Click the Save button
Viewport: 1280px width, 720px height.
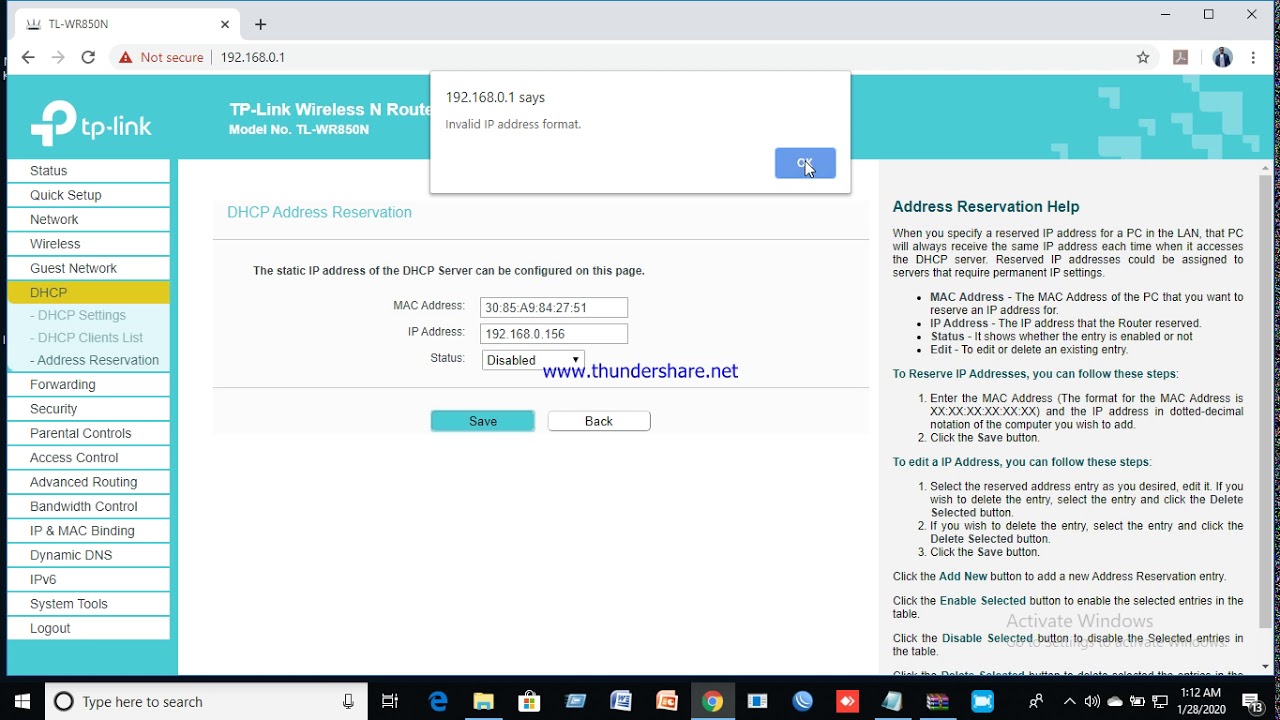tap(483, 421)
